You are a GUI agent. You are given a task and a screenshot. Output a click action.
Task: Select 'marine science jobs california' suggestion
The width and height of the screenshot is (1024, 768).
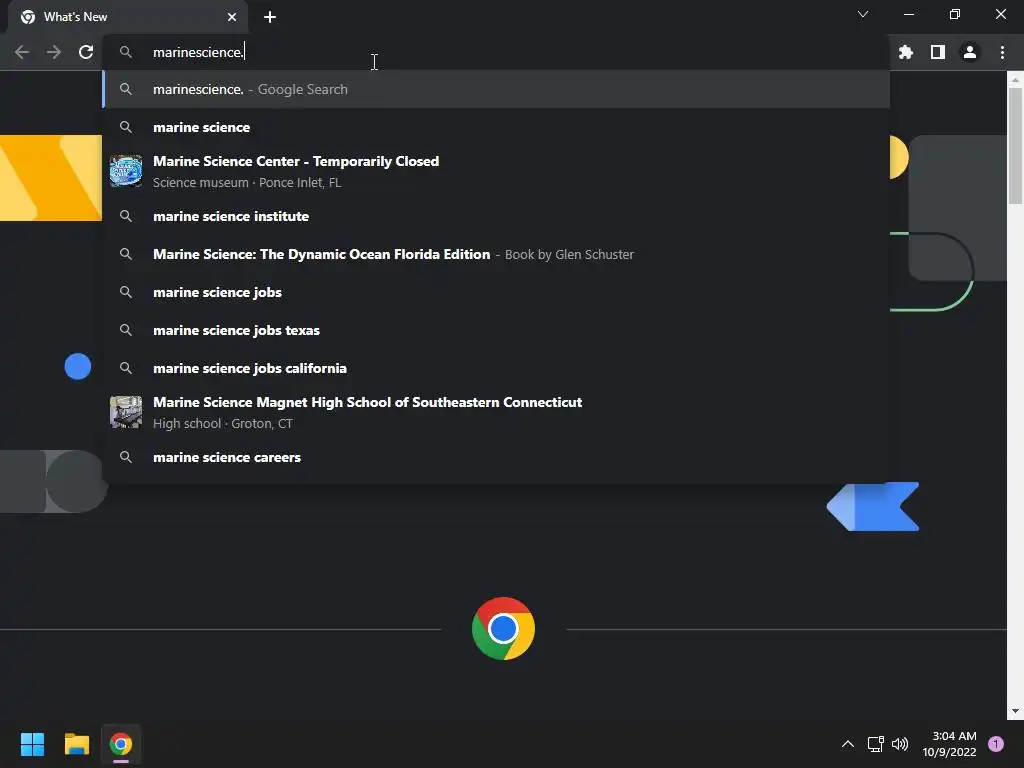pos(496,368)
